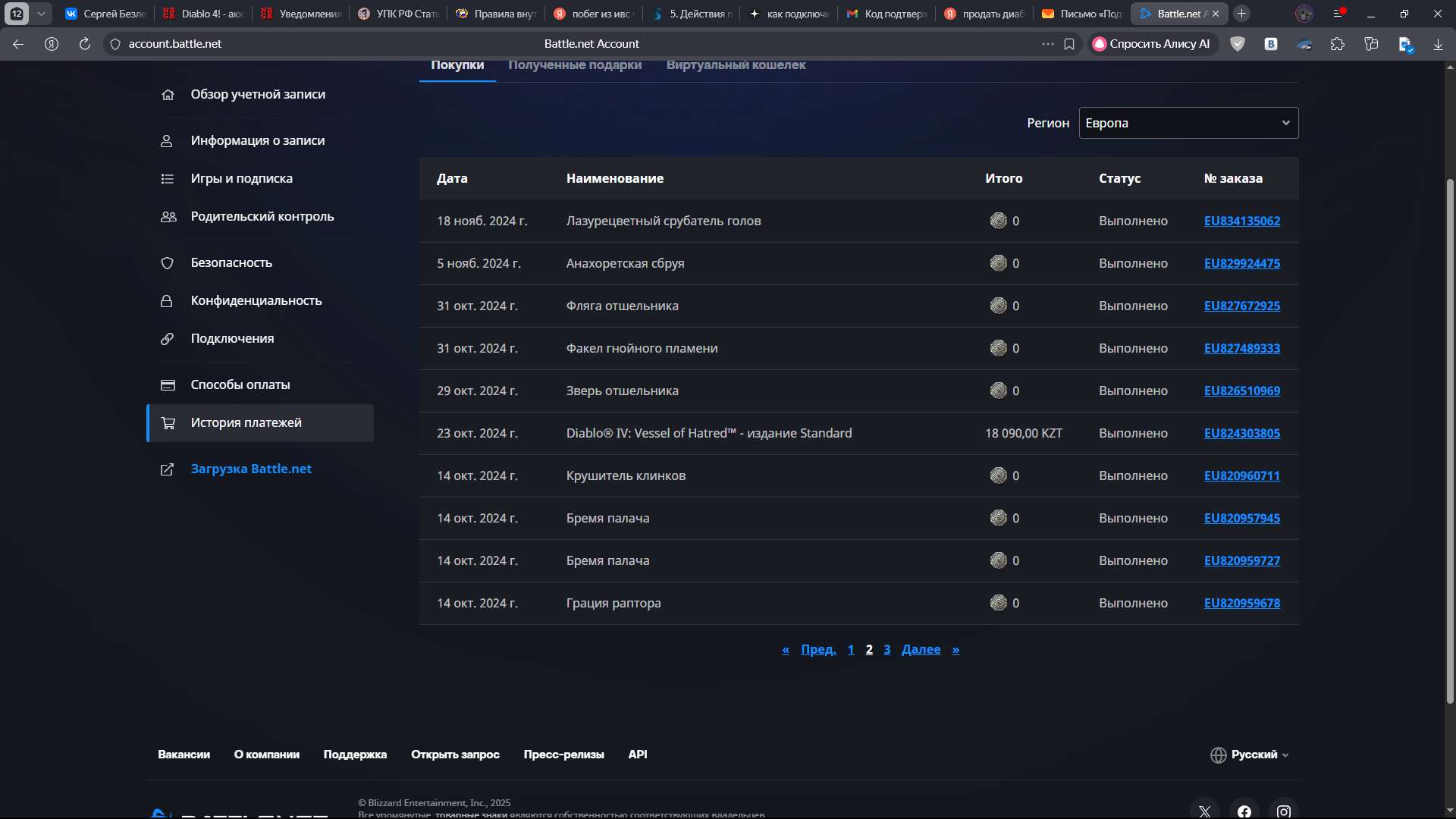Screen dimensions: 1456x819
Task: Click the Спросить Алису AI button
Action: pyautogui.click(x=1152, y=44)
